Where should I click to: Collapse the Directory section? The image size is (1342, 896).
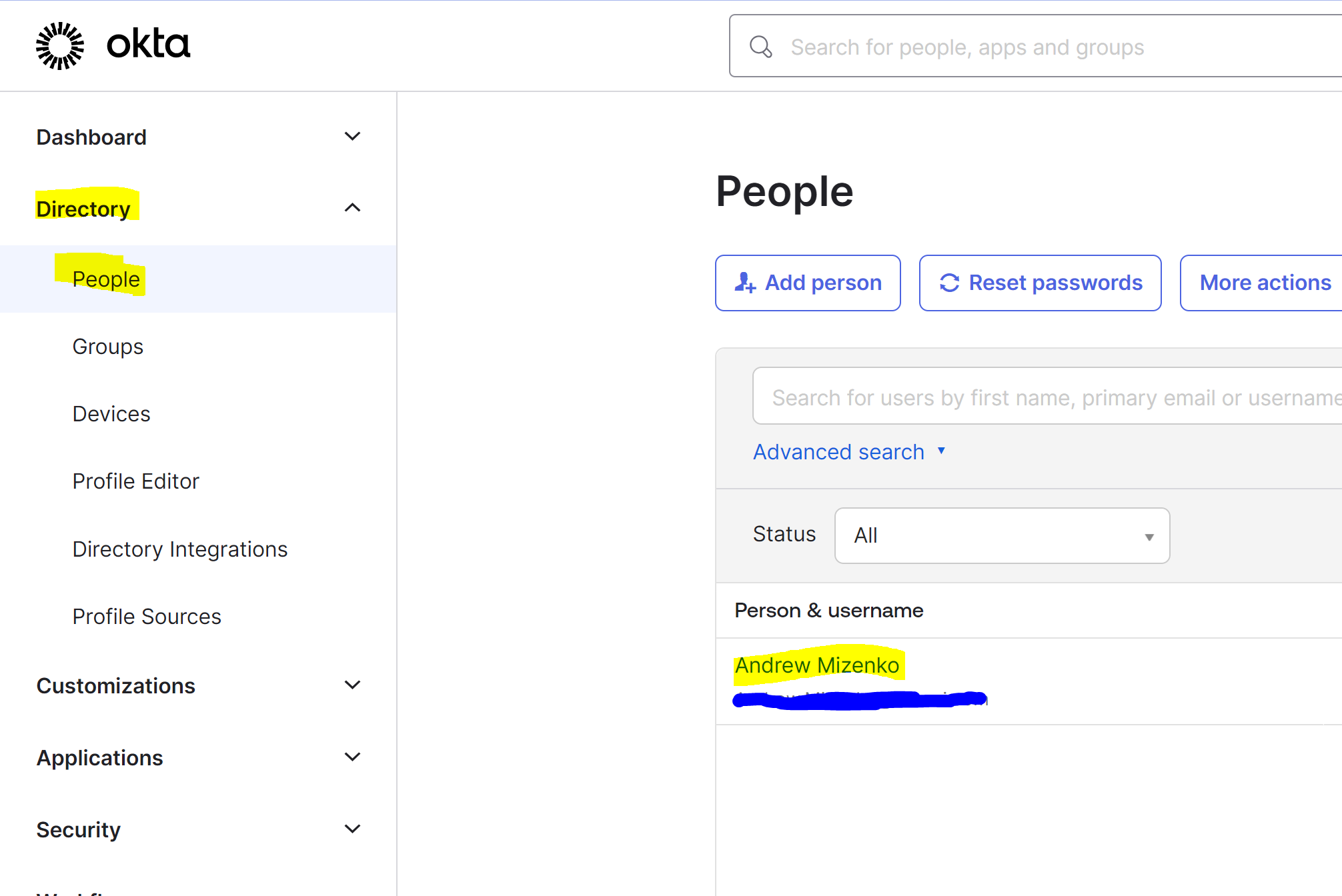point(352,207)
